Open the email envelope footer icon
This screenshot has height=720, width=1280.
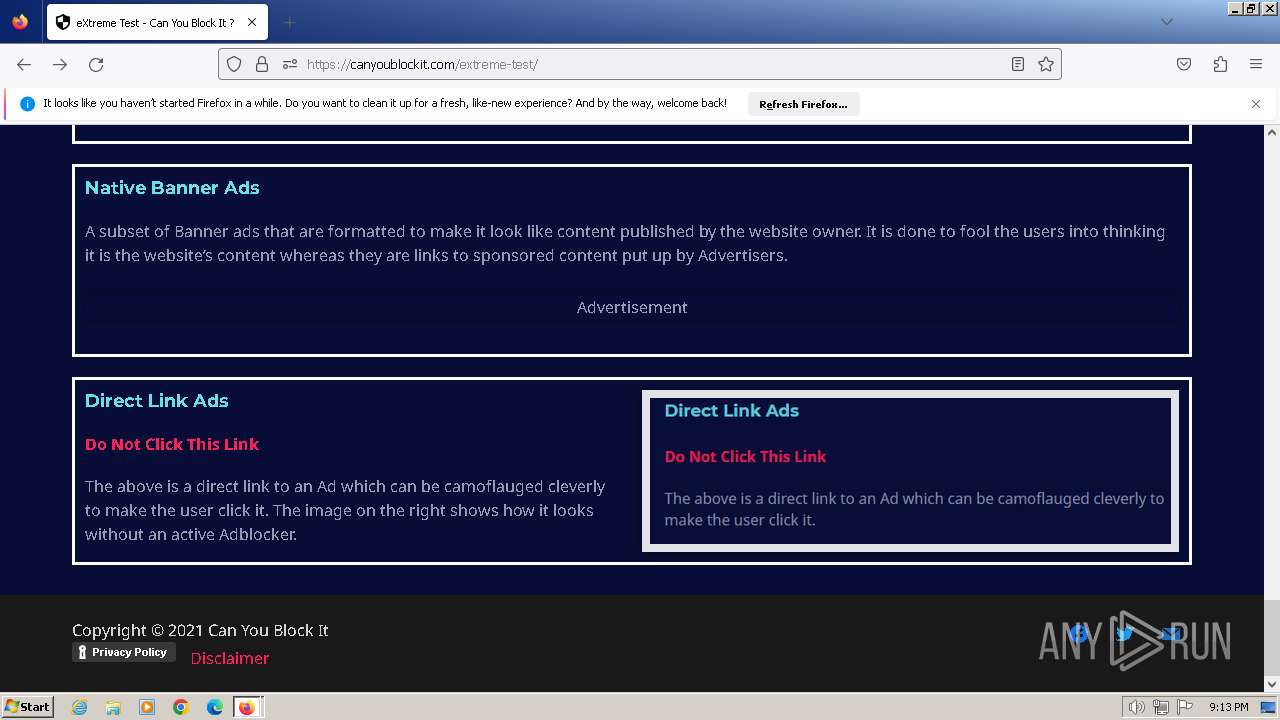click(x=1171, y=633)
